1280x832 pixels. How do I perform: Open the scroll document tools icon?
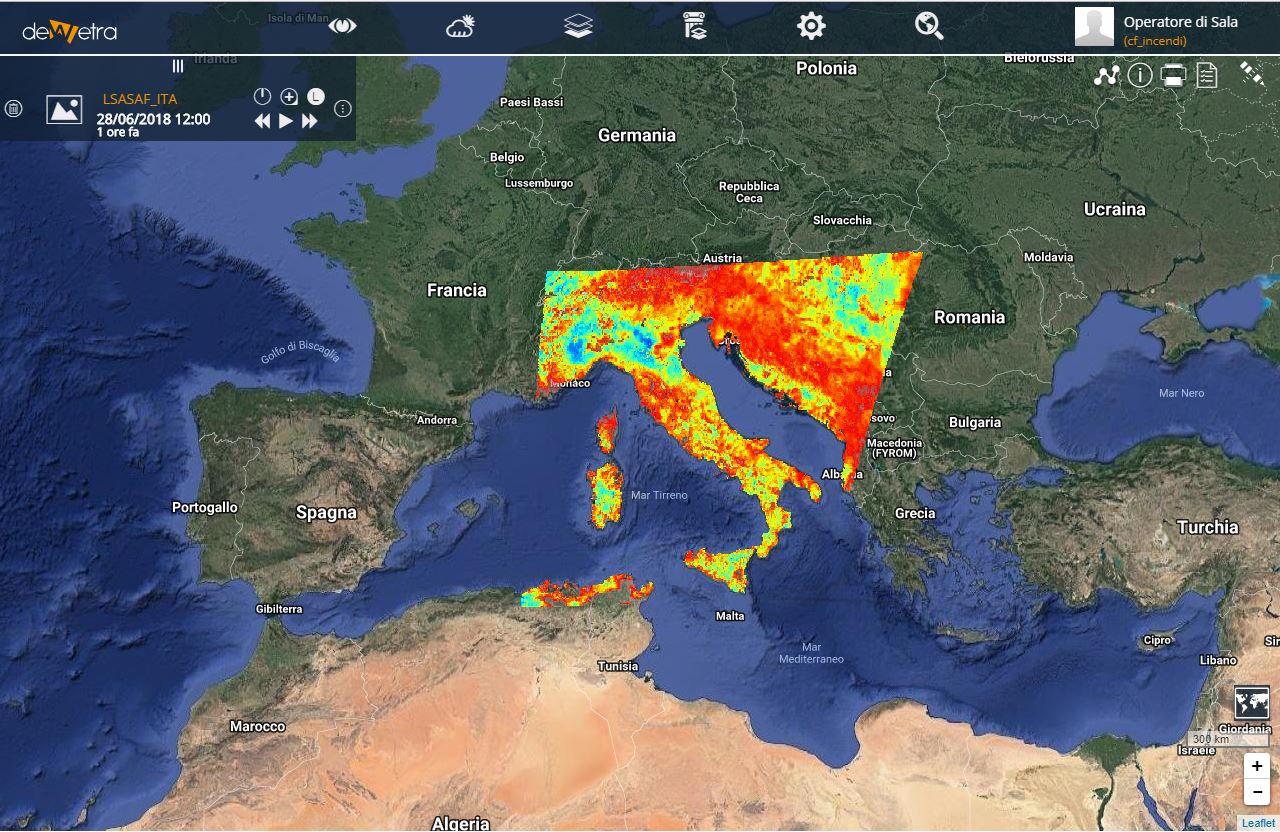[x=695, y=26]
